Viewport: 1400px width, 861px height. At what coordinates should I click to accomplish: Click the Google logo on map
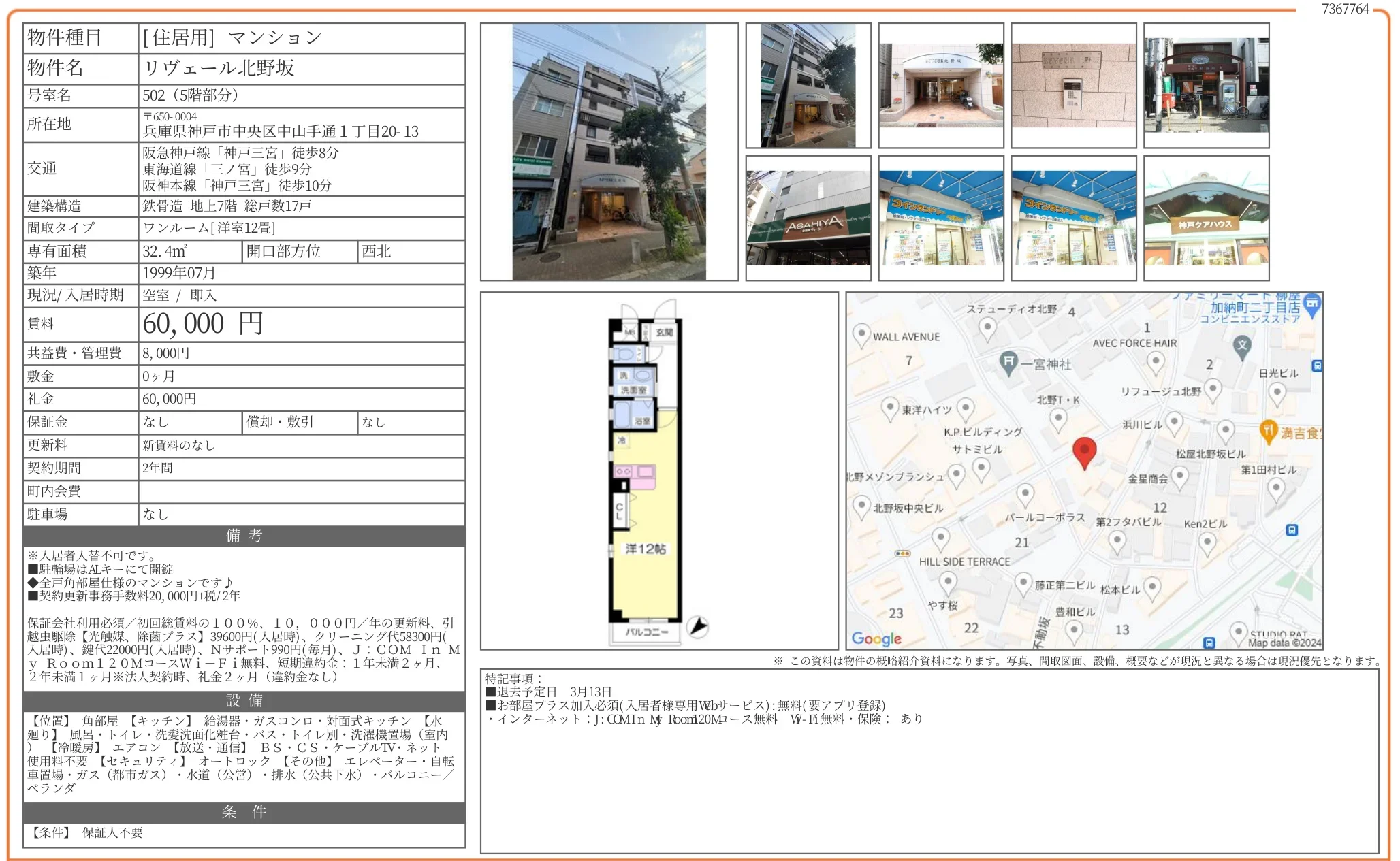[x=876, y=638]
